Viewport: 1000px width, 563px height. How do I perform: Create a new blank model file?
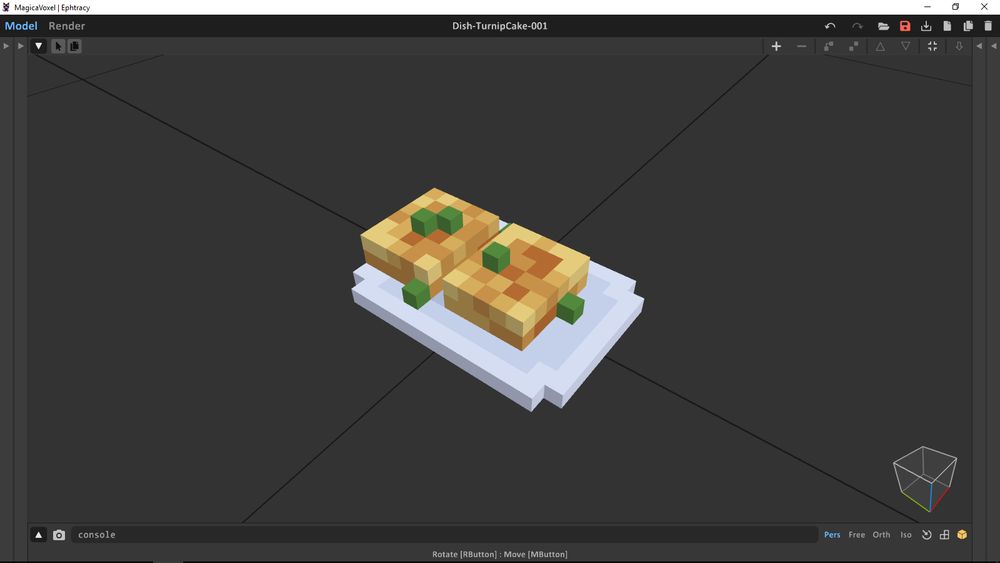pos(947,26)
